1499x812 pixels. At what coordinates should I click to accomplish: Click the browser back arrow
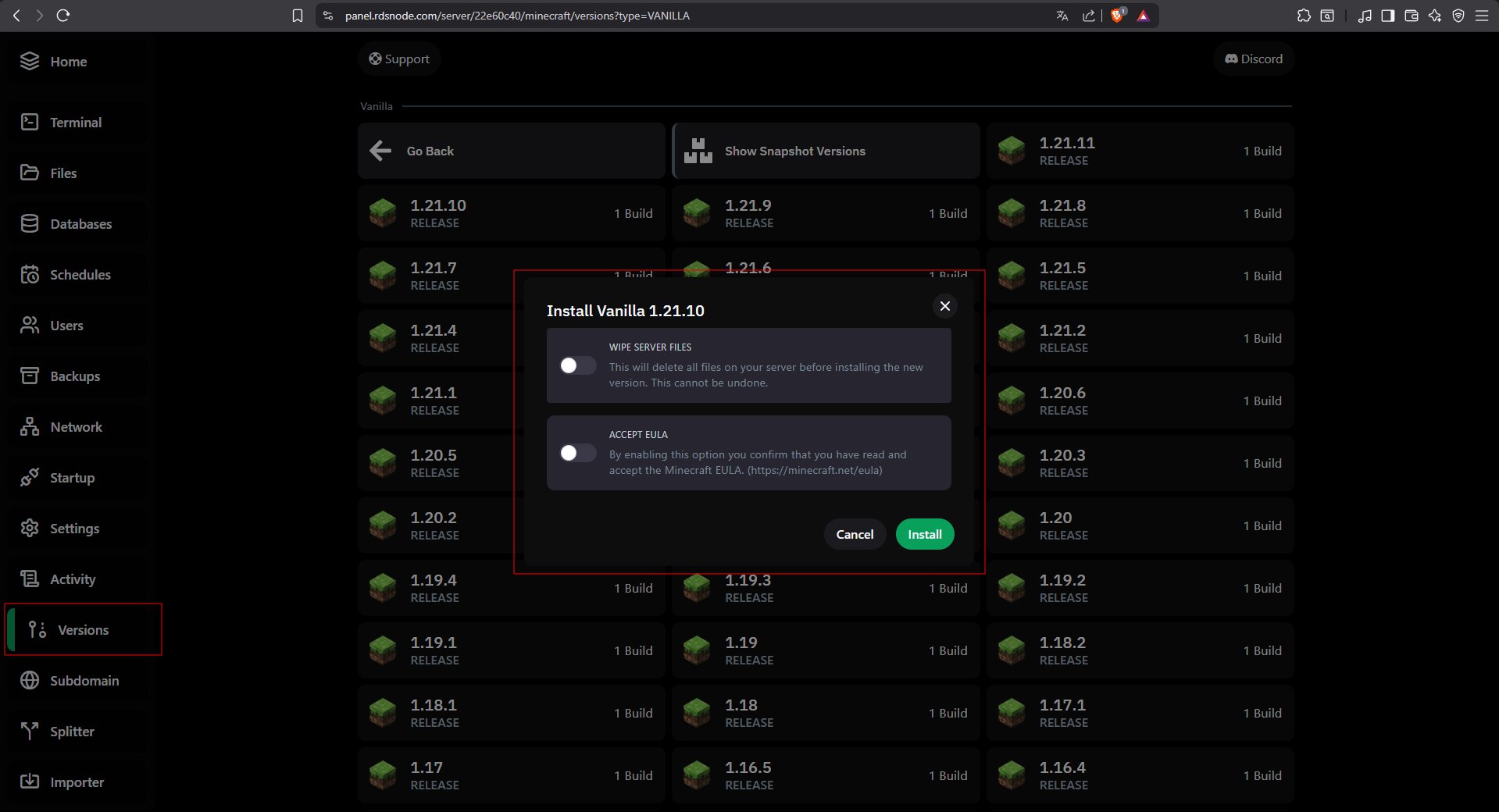[16, 16]
